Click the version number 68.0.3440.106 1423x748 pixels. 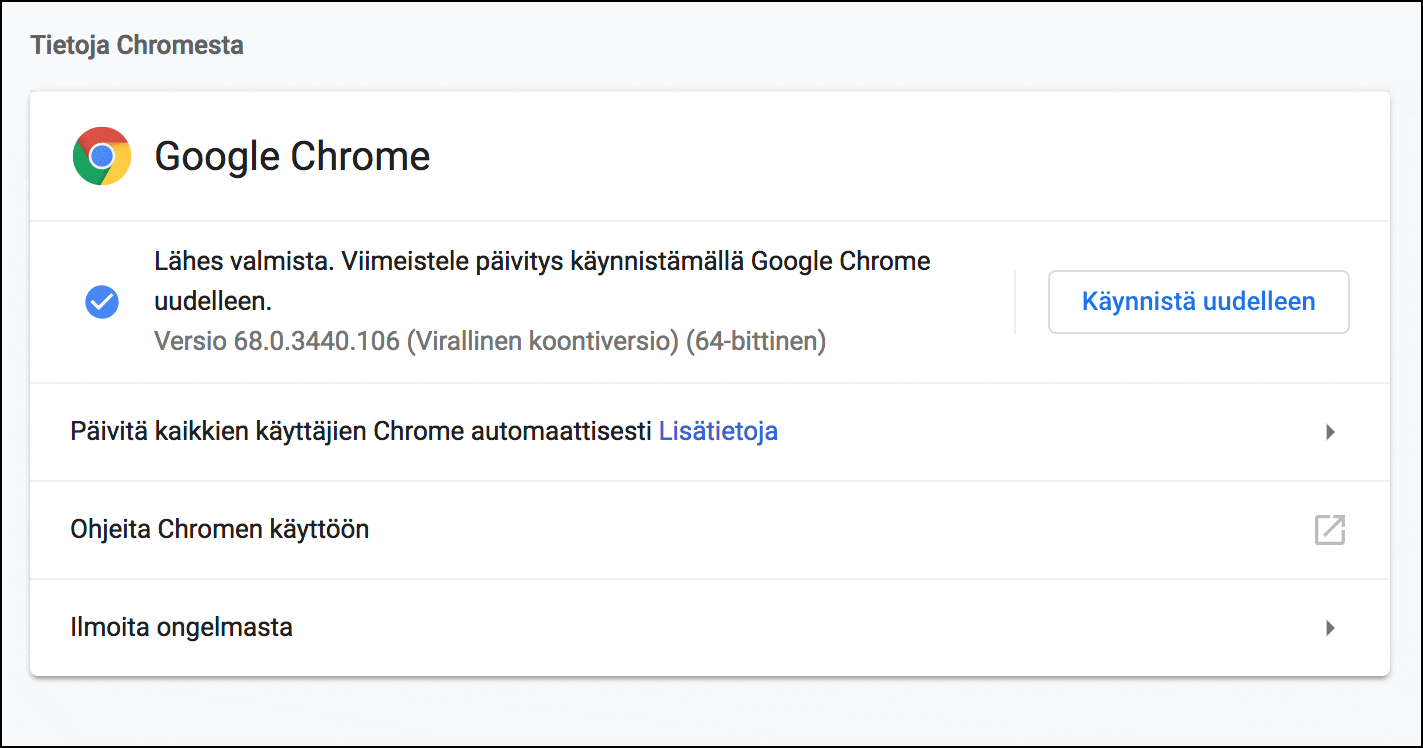click(317, 342)
